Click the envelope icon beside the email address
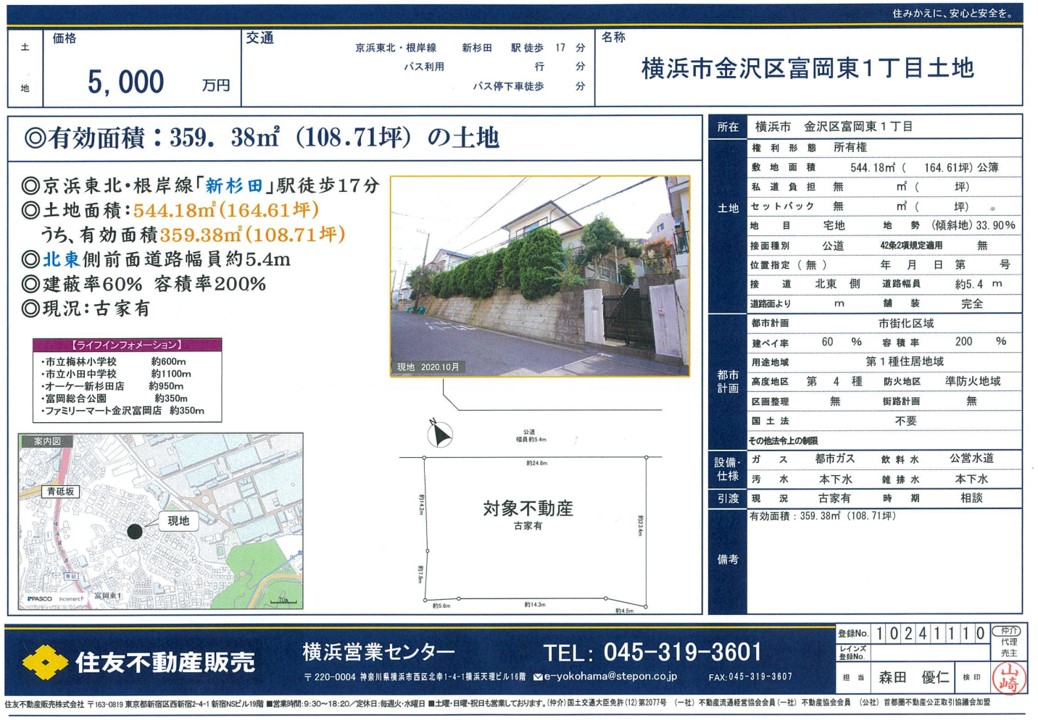The height and width of the screenshot is (720, 1038). click(x=537, y=678)
